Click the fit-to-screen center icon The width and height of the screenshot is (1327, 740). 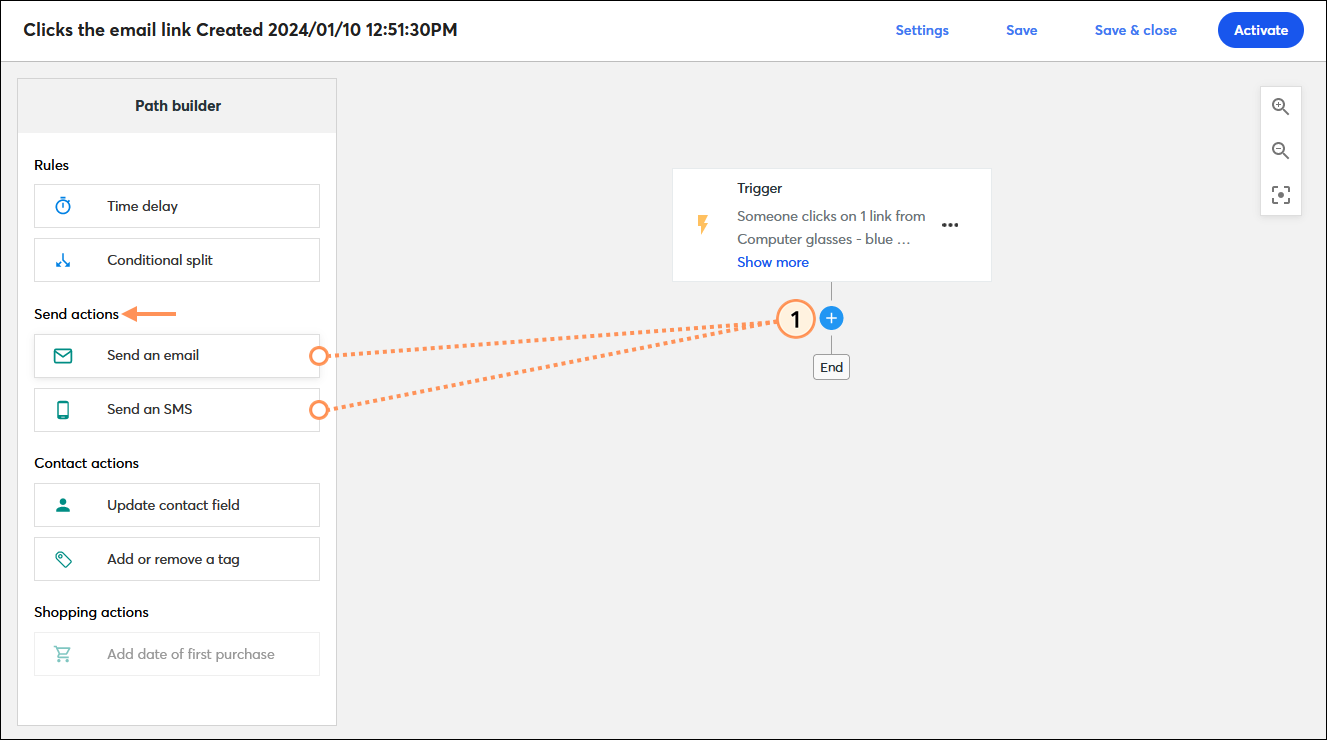pyautogui.click(x=1280, y=195)
